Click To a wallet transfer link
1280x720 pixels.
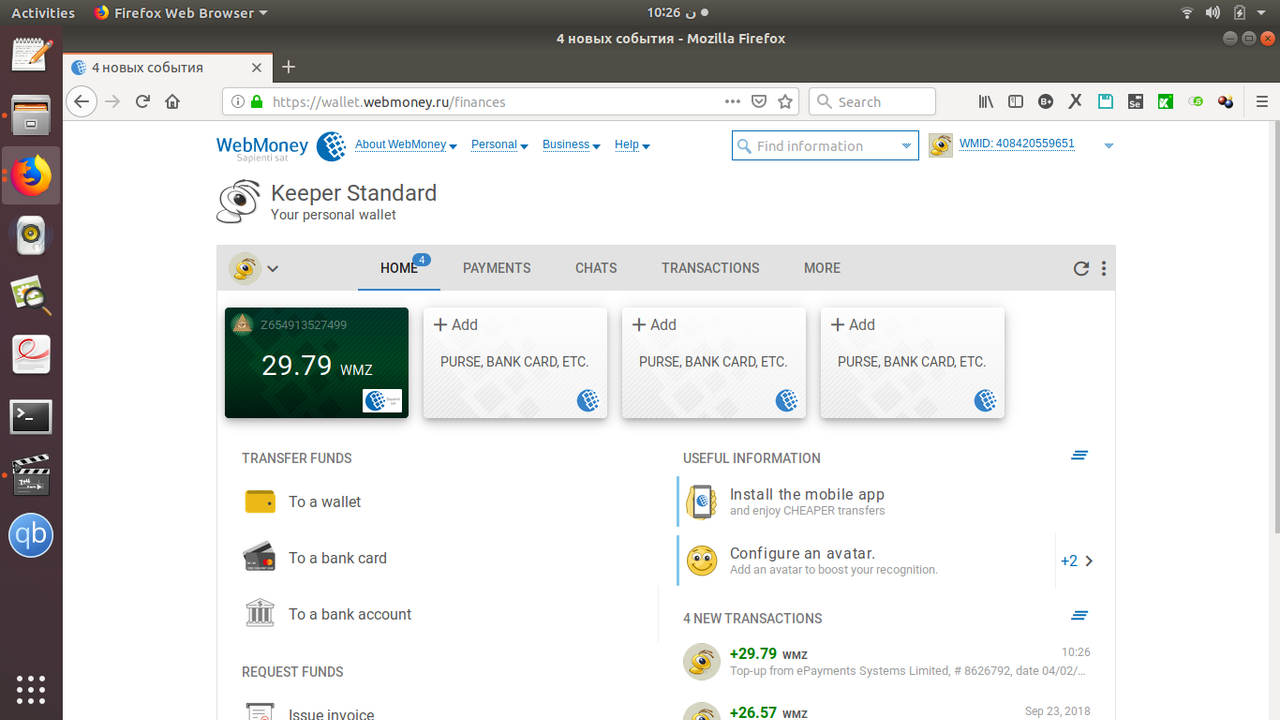[x=325, y=502]
